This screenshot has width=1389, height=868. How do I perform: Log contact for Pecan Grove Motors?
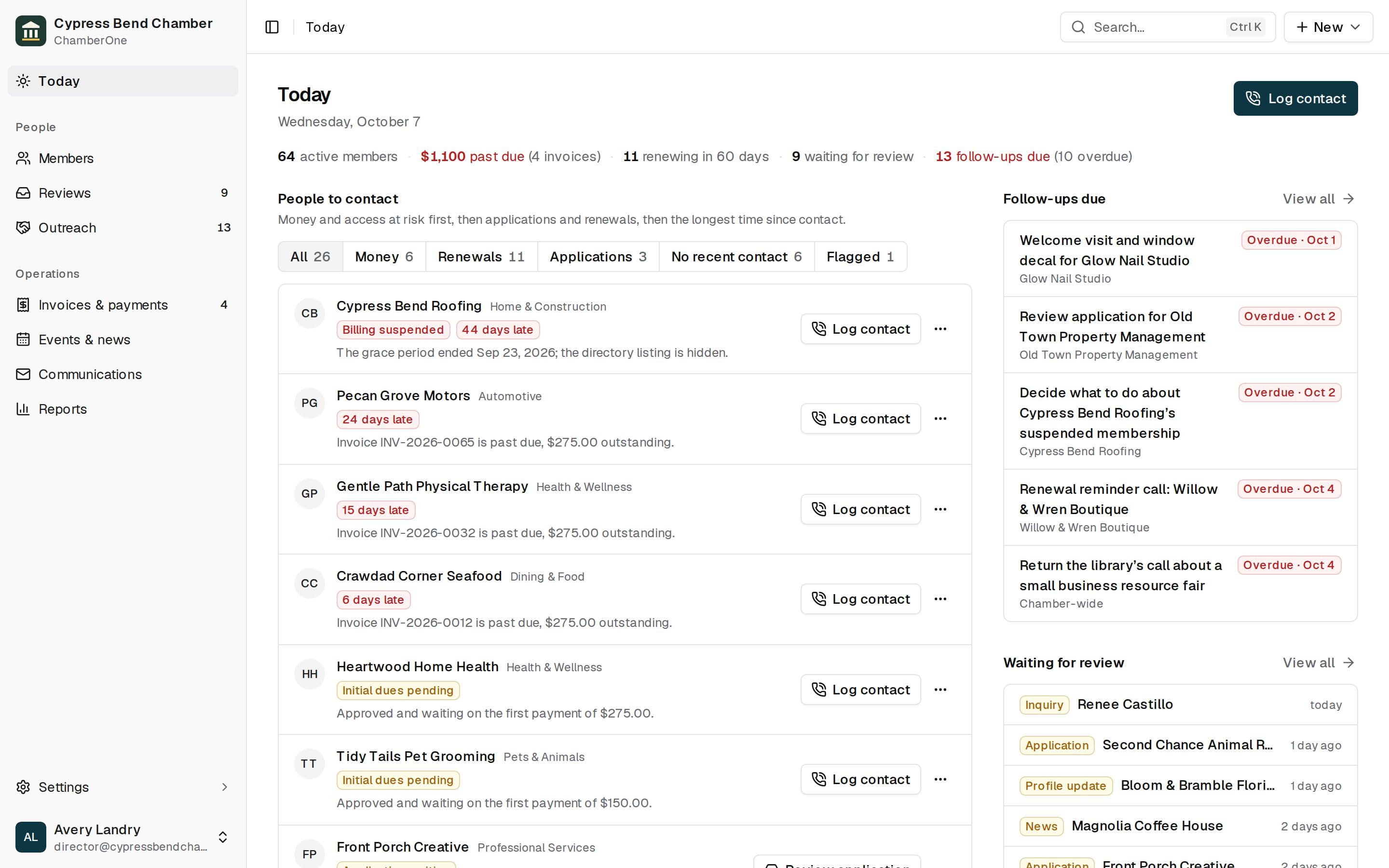coord(860,419)
